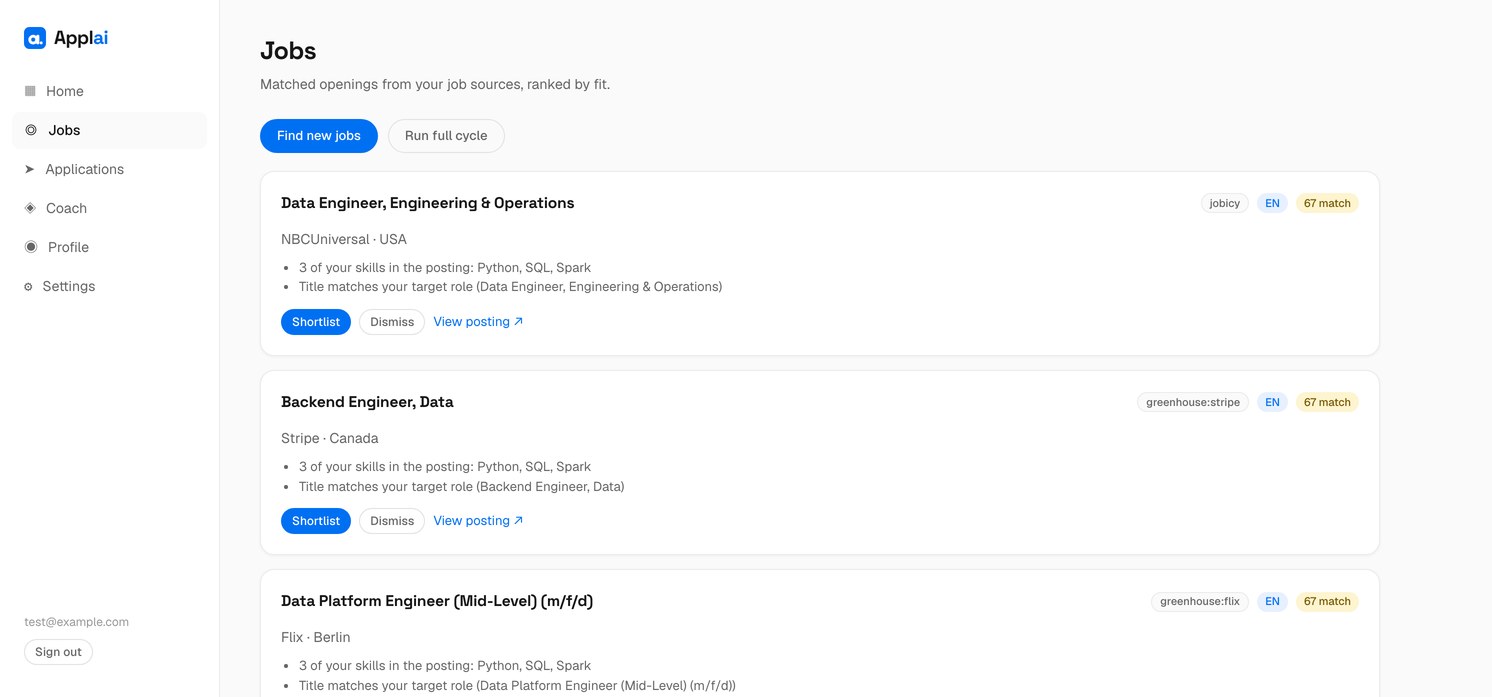The width and height of the screenshot is (1492, 697).
Task: Click "Title matches your target role (Backend Engineer, Data)"
Action: point(462,487)
